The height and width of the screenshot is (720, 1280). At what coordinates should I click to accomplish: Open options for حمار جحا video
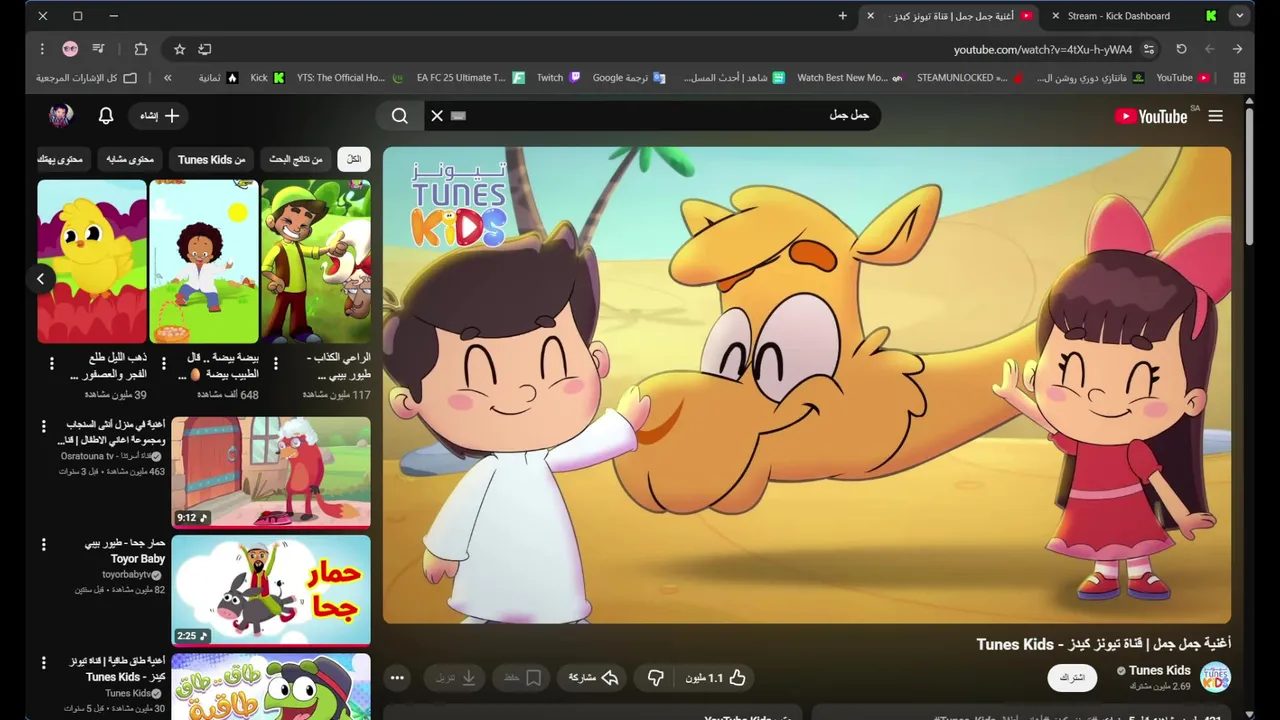43,545
